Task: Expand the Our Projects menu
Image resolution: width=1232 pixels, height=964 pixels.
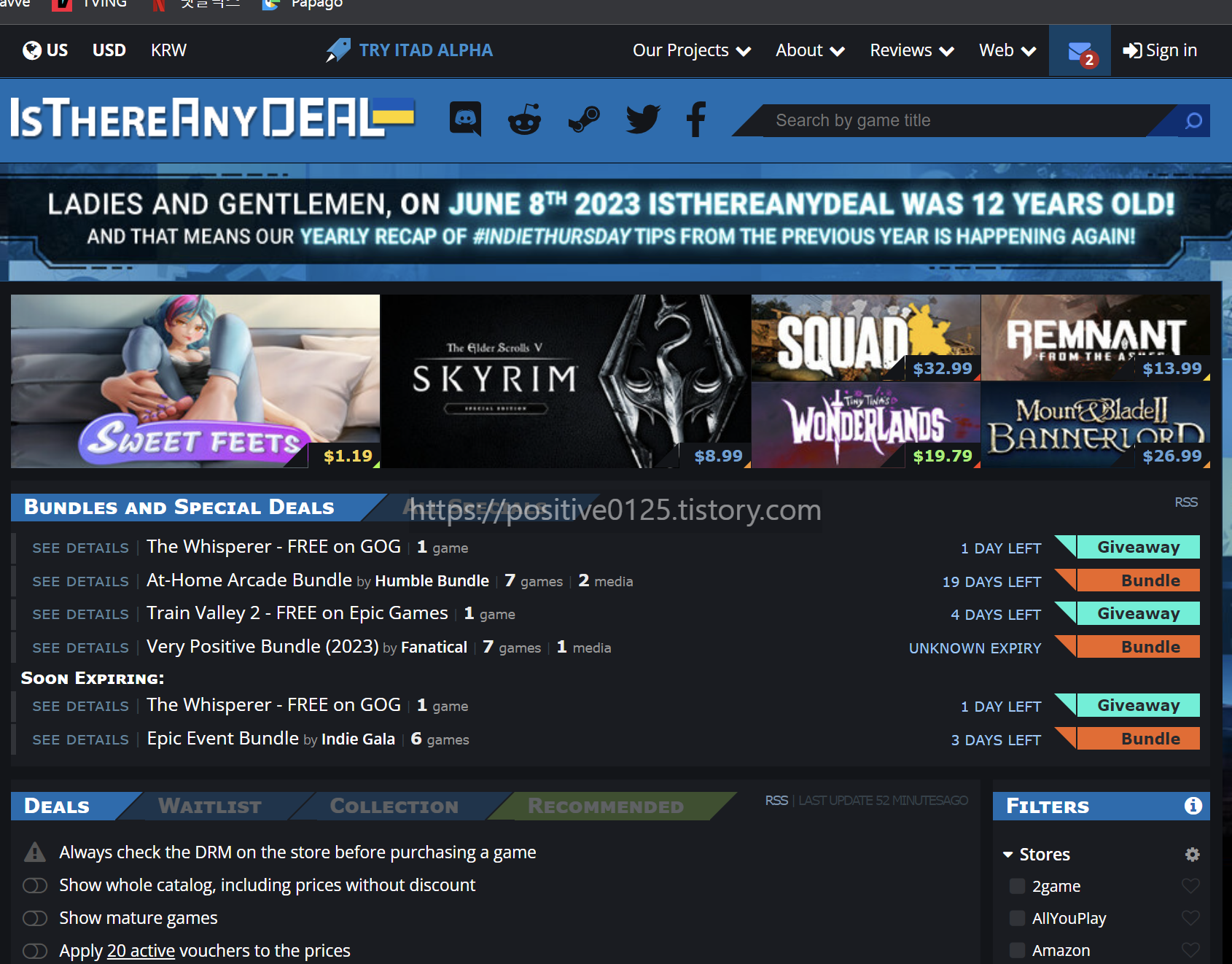Action: coord(692,50)
